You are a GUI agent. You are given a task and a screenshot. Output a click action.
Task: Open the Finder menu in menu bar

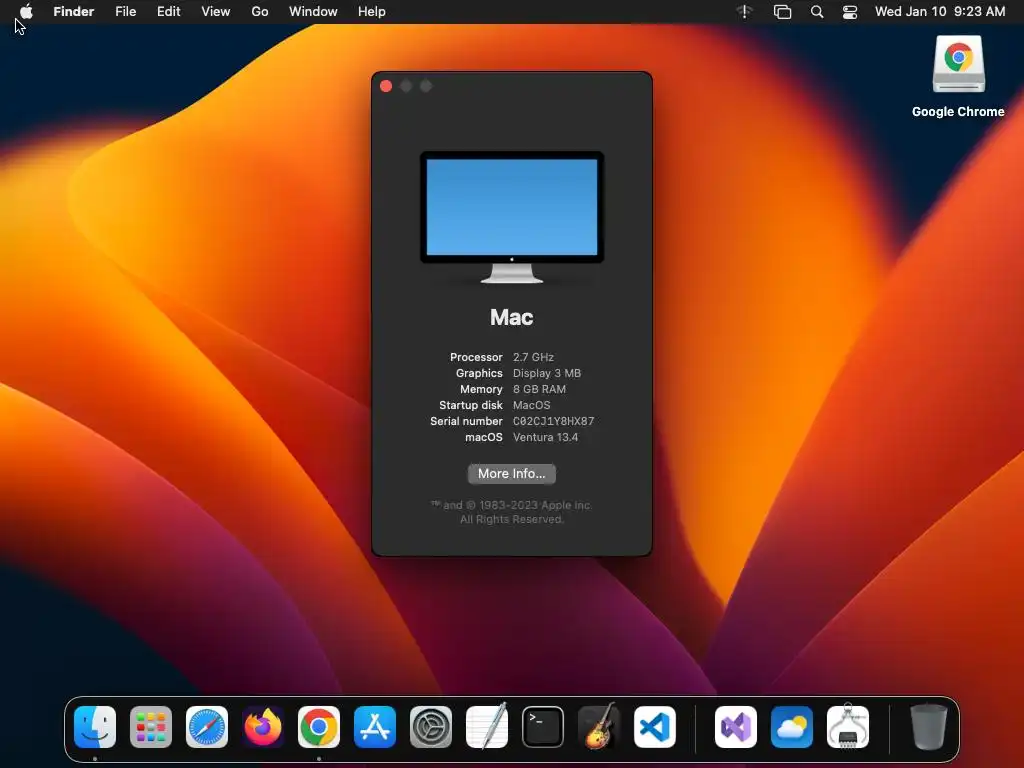[74, 11]
